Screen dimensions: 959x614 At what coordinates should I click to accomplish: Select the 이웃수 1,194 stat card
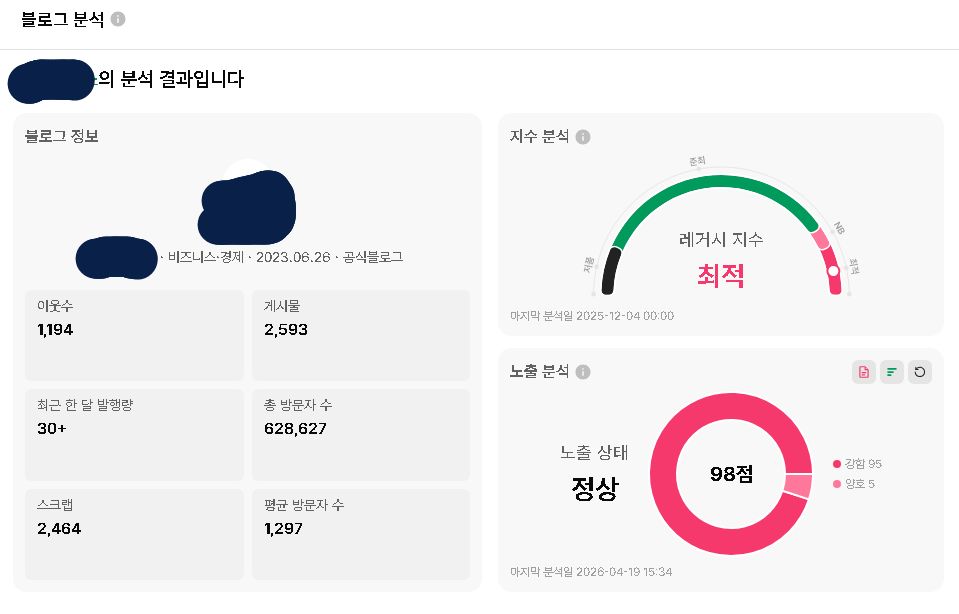coord(134,335)
